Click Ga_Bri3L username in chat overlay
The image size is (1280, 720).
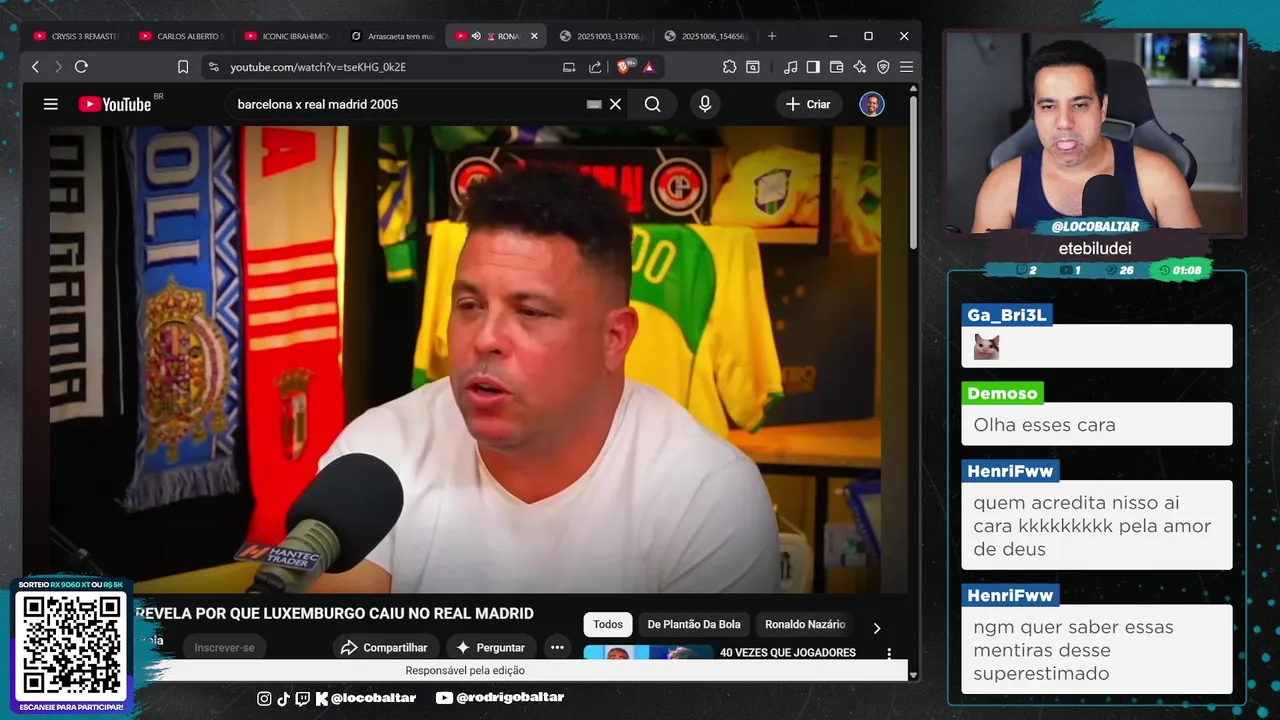pos(1007,315)
